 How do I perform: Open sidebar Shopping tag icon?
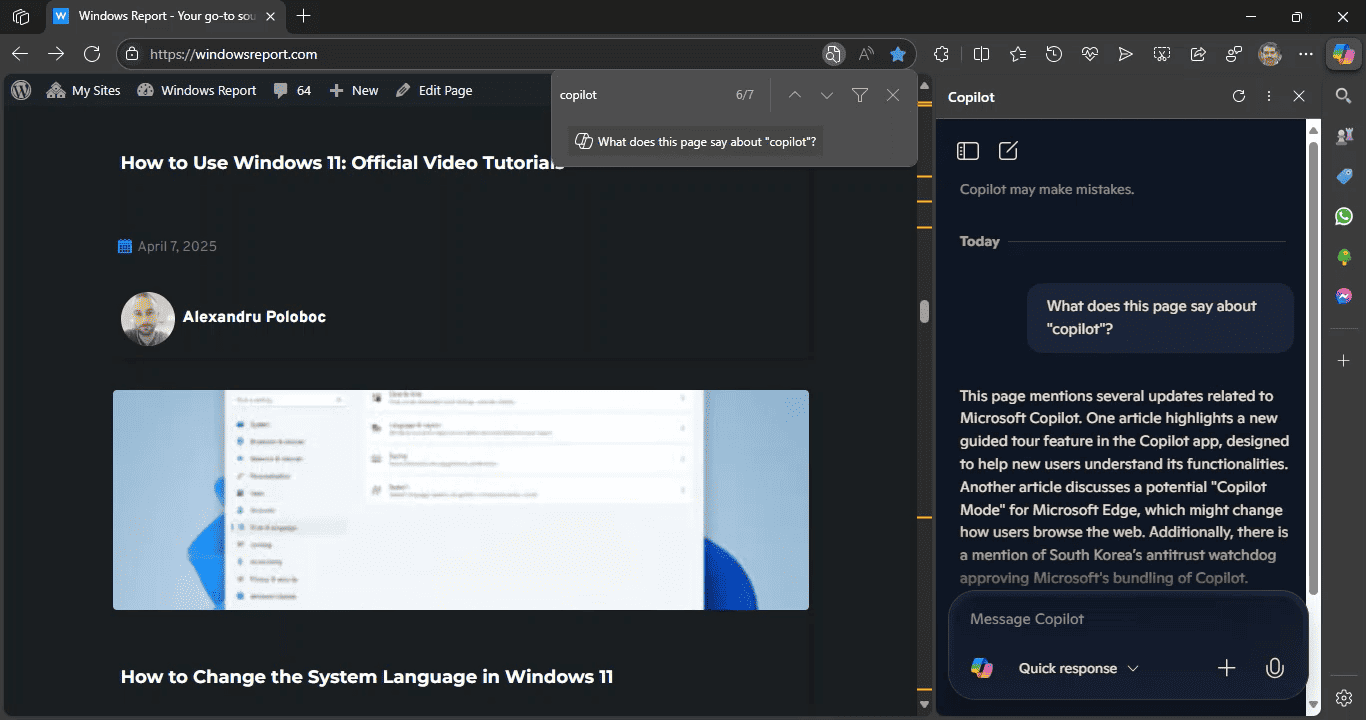[1344, 176]
